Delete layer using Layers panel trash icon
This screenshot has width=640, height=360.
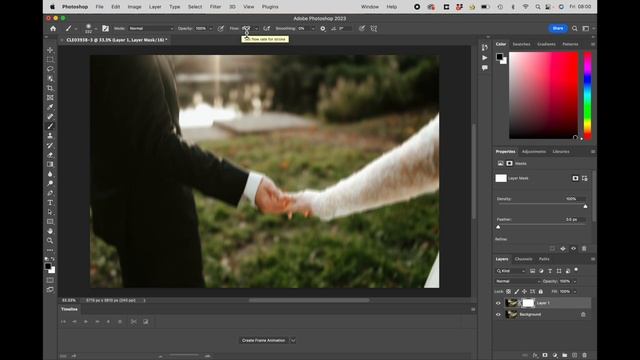tap(584, 356)
